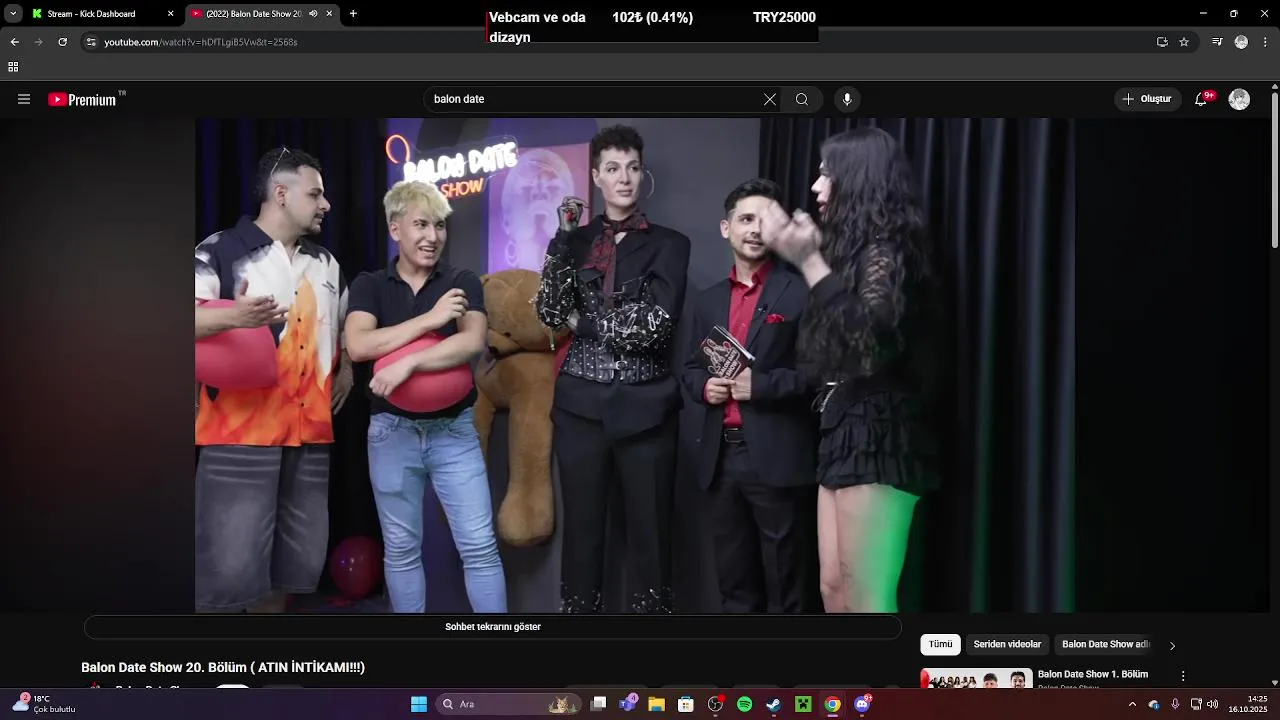1280x720 pixels.
Task: Open YouTube notifications bell
Action: pos(1201,99)
